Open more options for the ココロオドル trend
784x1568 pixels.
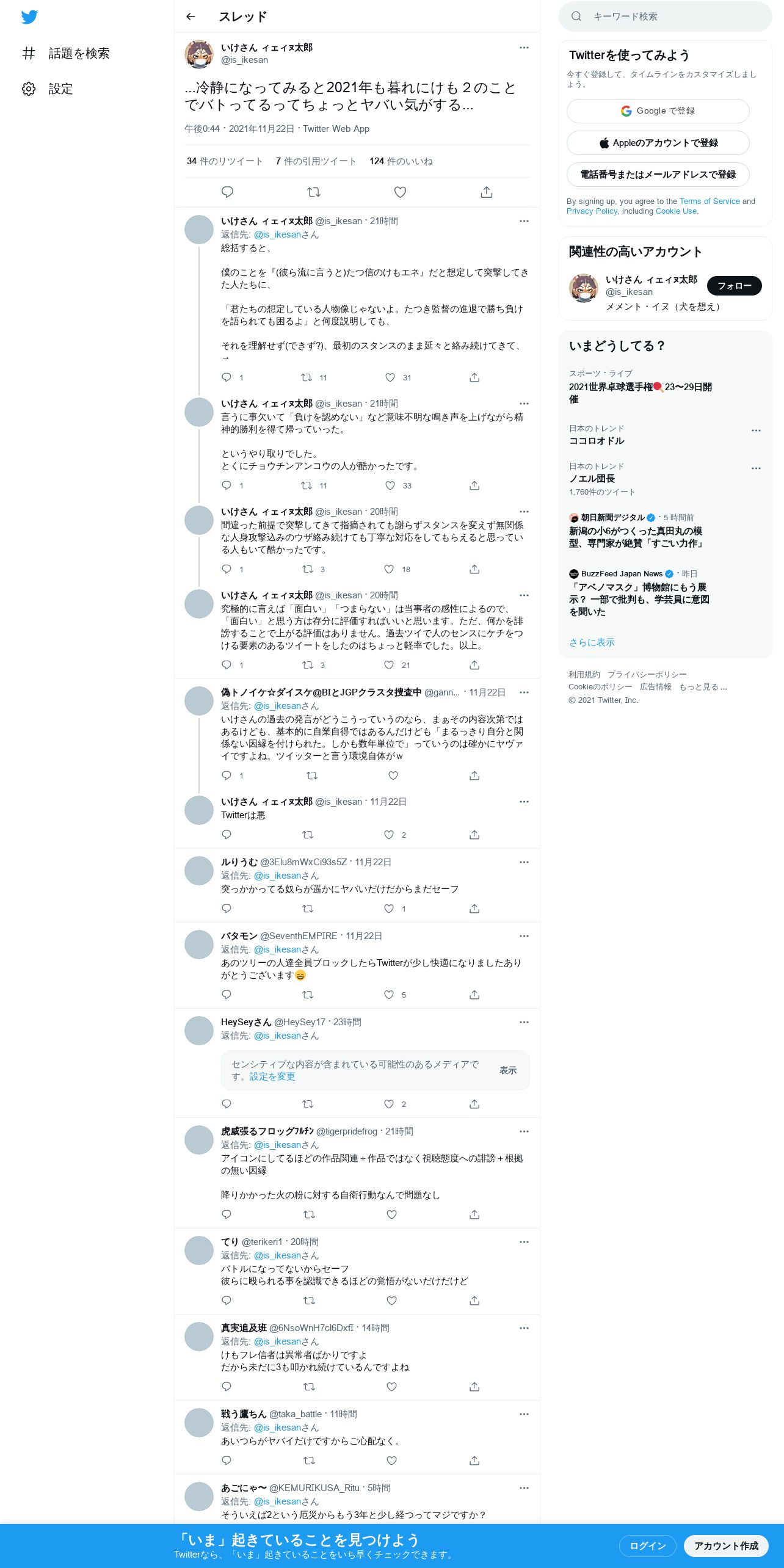click(x=756, y=430)
